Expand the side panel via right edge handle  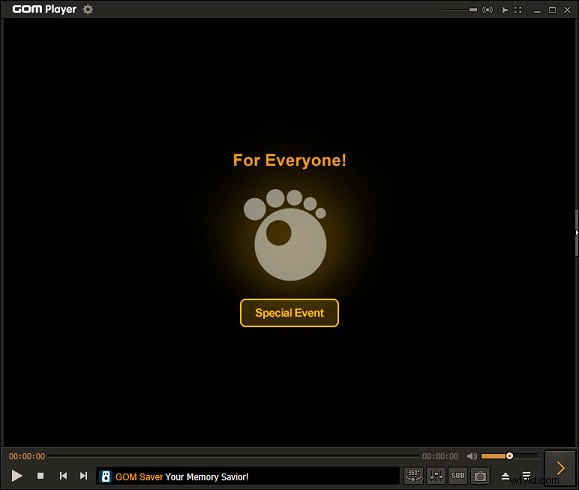pyautogui.click(x=576, y=233)
